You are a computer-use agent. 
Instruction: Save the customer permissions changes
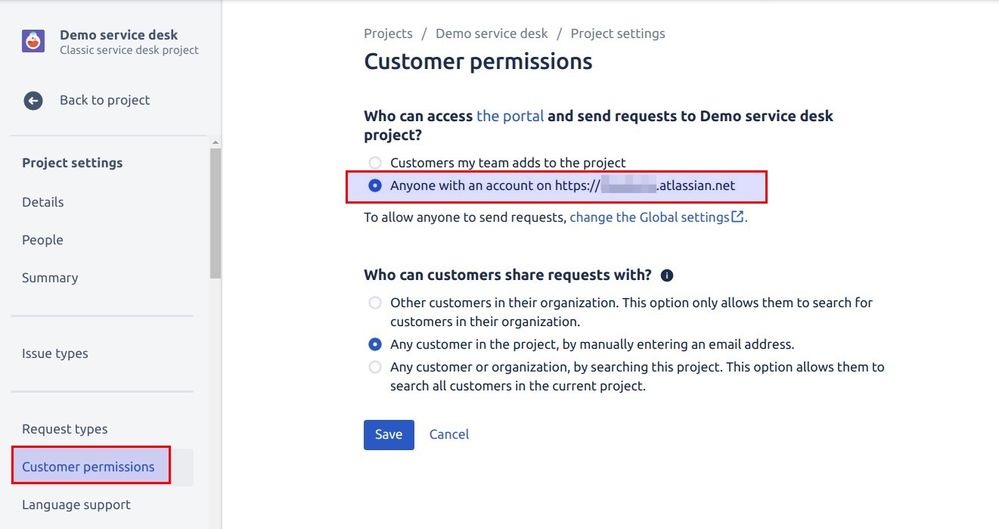[389, 435]
